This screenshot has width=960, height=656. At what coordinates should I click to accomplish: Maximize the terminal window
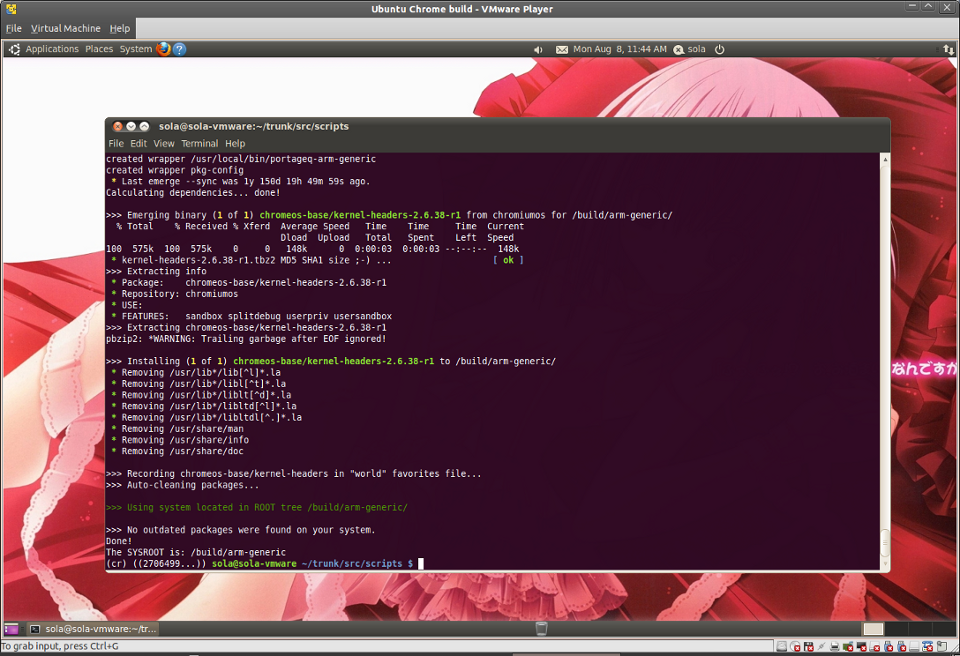tap(144, 126)
